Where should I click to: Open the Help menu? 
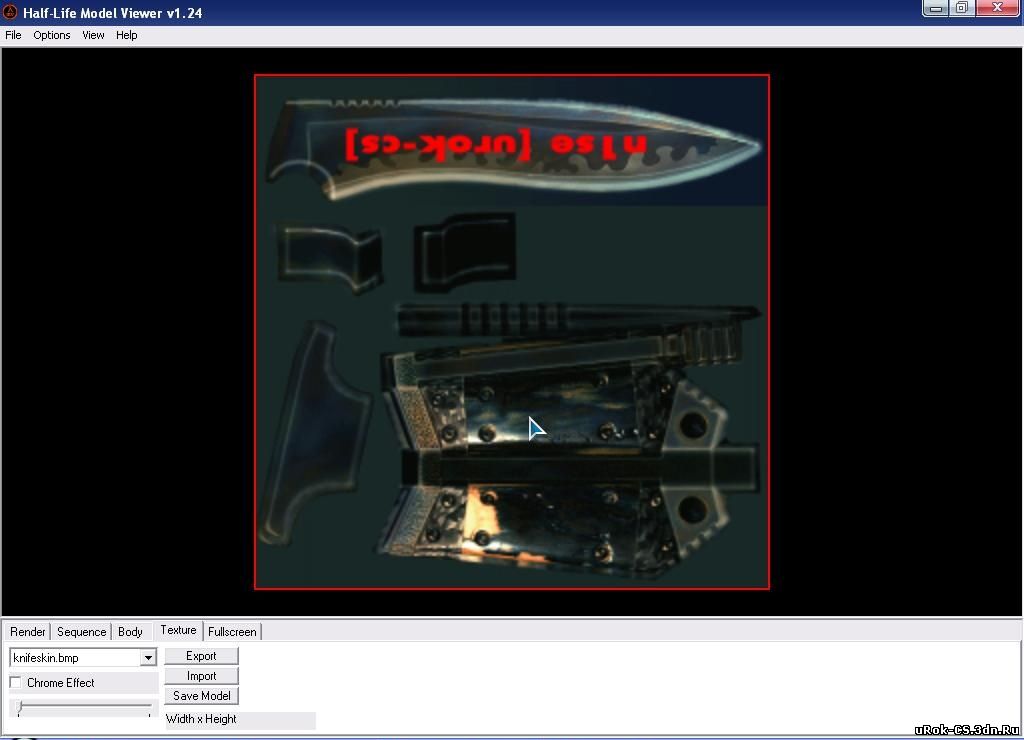127,35
